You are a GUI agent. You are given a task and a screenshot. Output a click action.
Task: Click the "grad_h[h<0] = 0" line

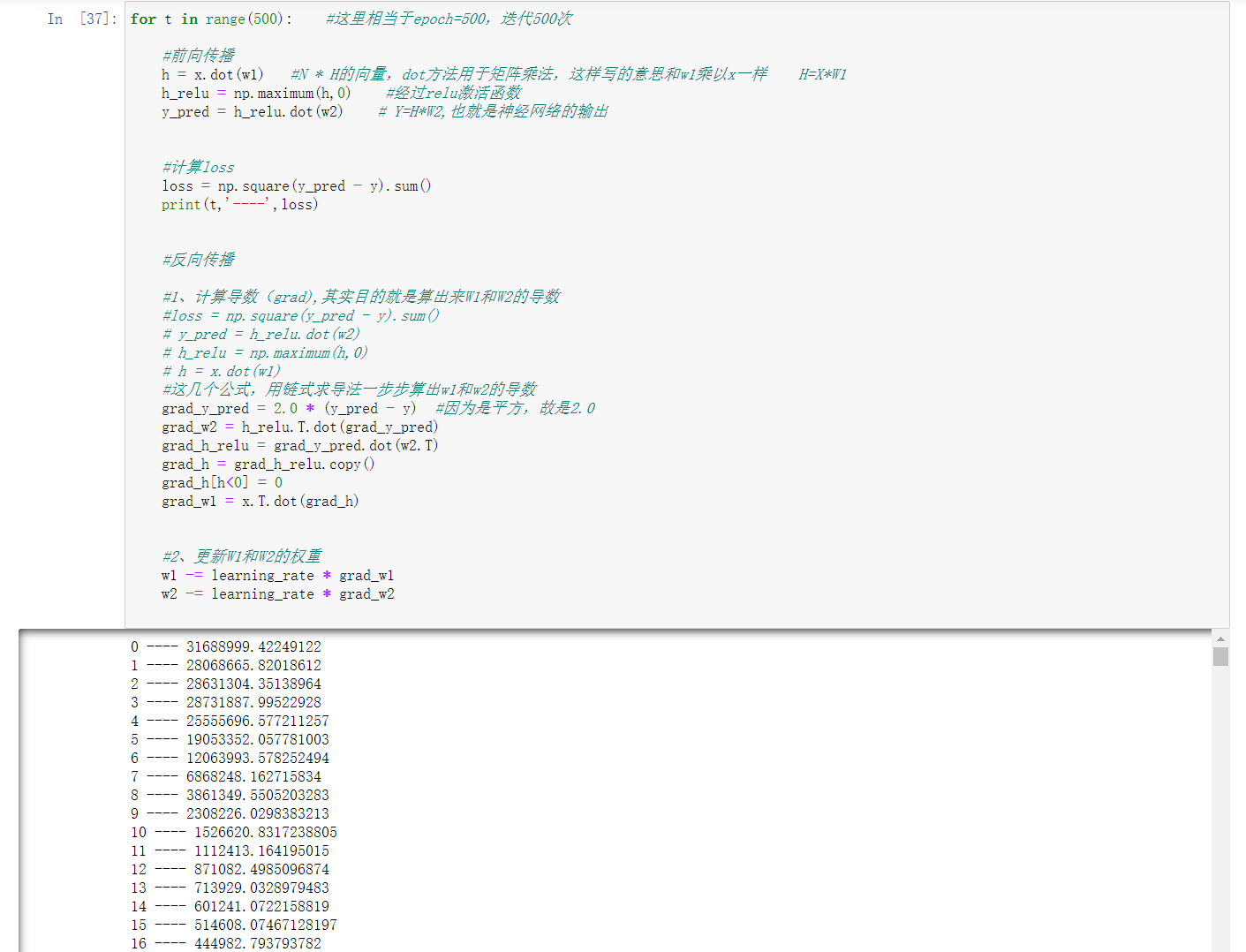point(221,482)
